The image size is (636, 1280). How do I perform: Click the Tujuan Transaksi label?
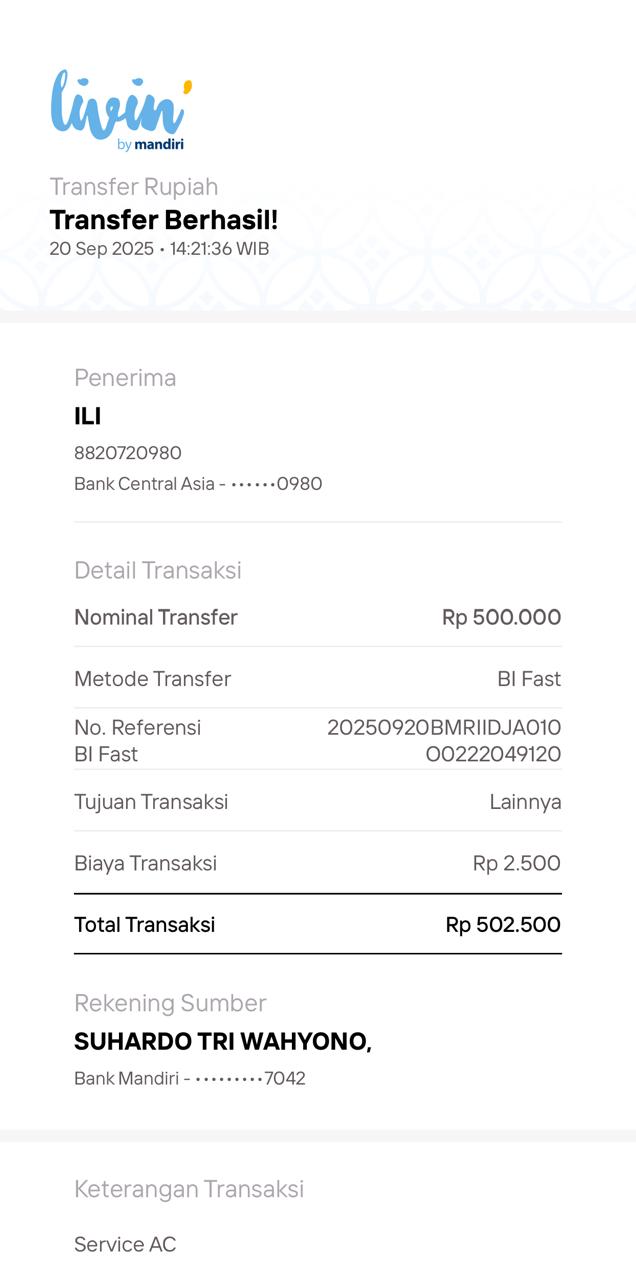point(151,802)
